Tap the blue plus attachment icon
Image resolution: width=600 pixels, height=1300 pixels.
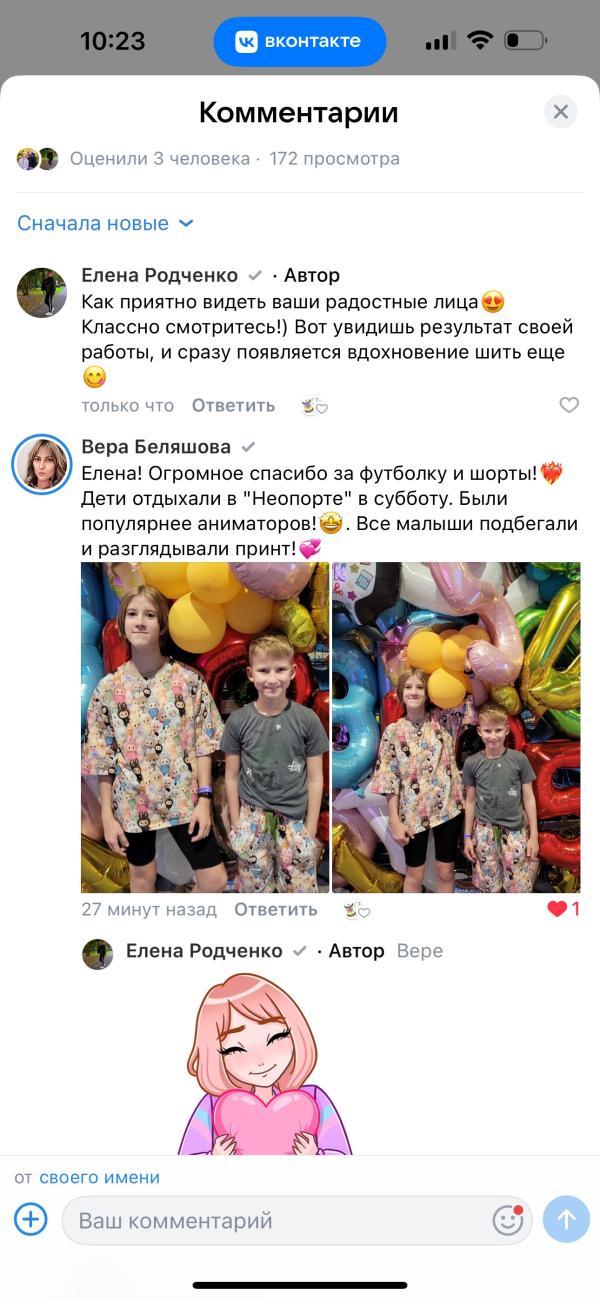click(x=31, y=1219)
